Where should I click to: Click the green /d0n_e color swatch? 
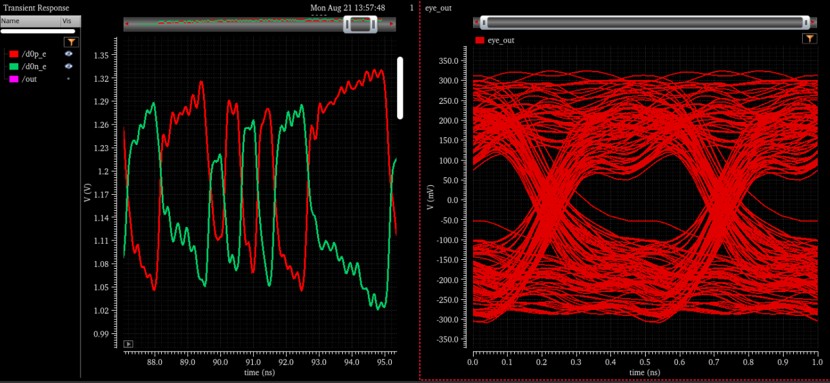[14, 66]
